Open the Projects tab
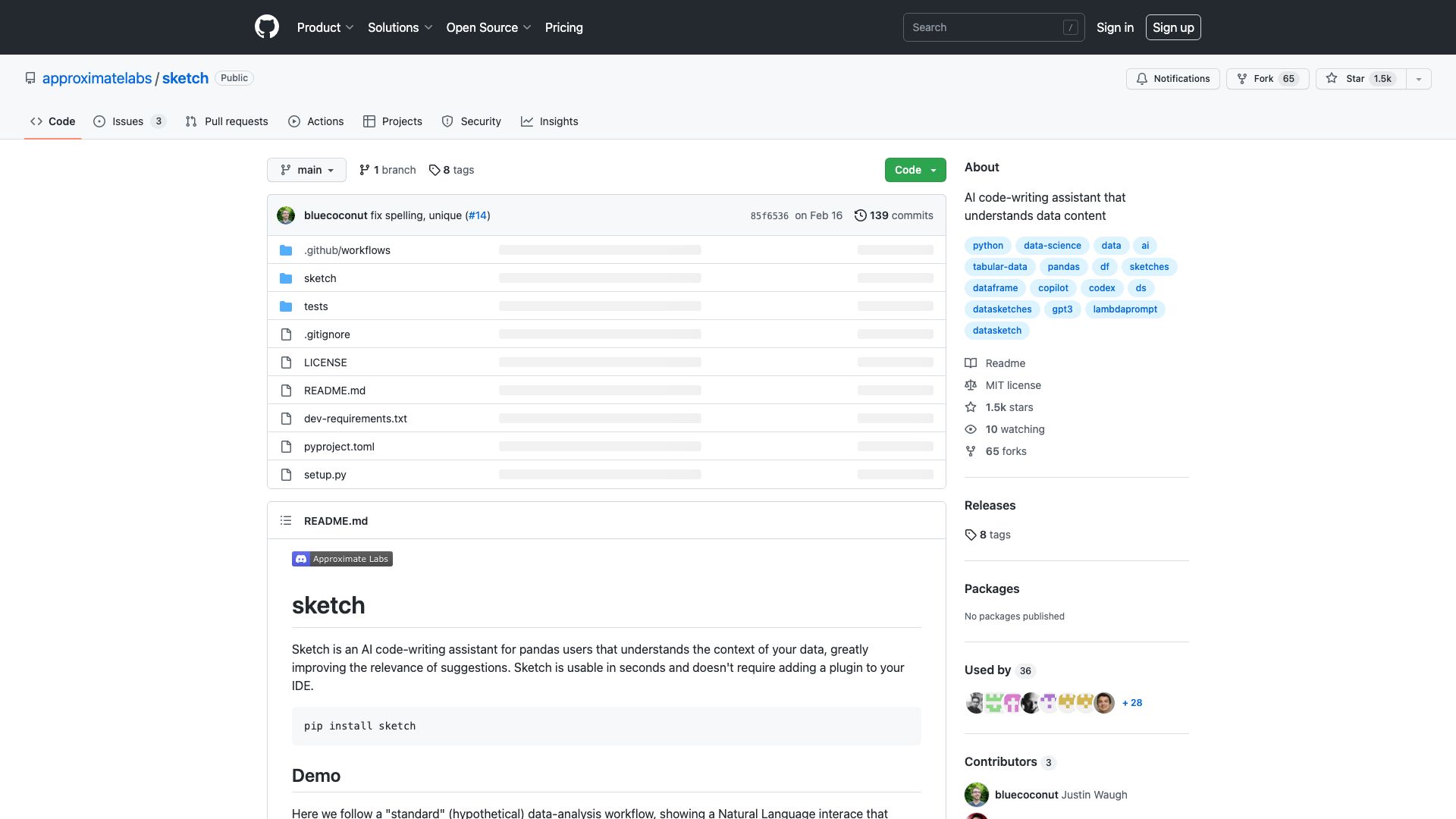 (393, 121)
